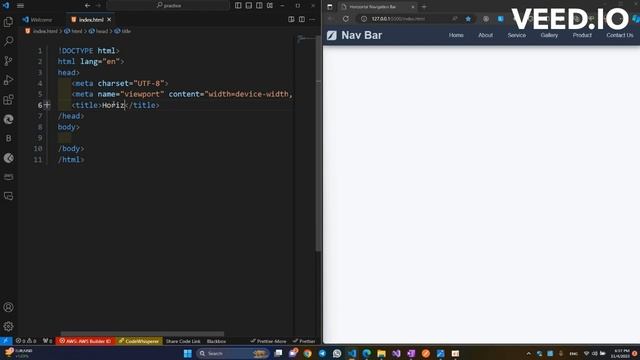This screenshot has height=360, width=640.
Task: Click the Nav Bar logo icon
Action: click(332, 36)
